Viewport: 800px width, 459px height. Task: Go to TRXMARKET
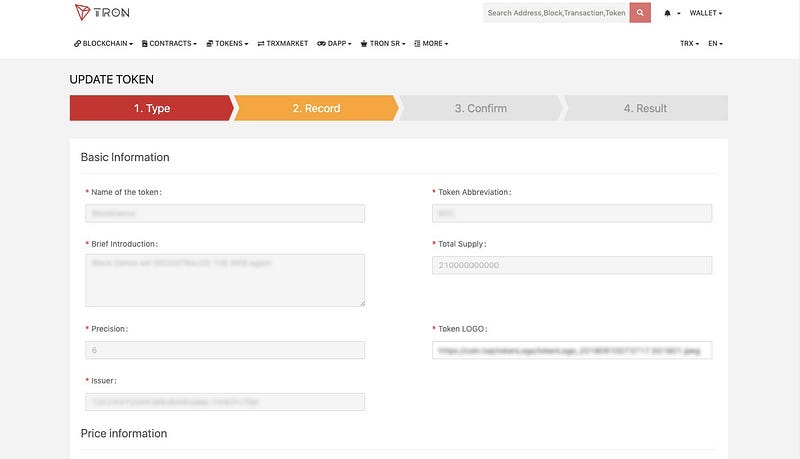coord(283,44)
